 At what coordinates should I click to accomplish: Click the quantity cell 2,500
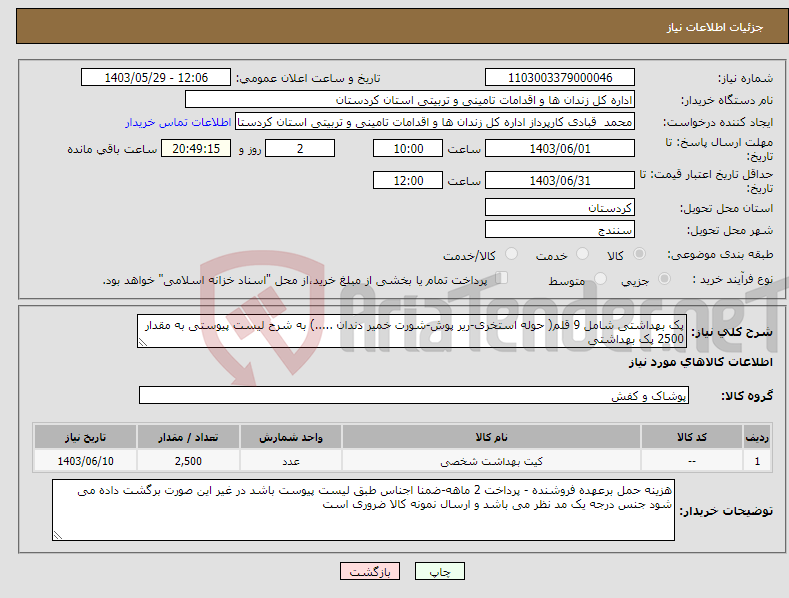click(x=188, y=461)
